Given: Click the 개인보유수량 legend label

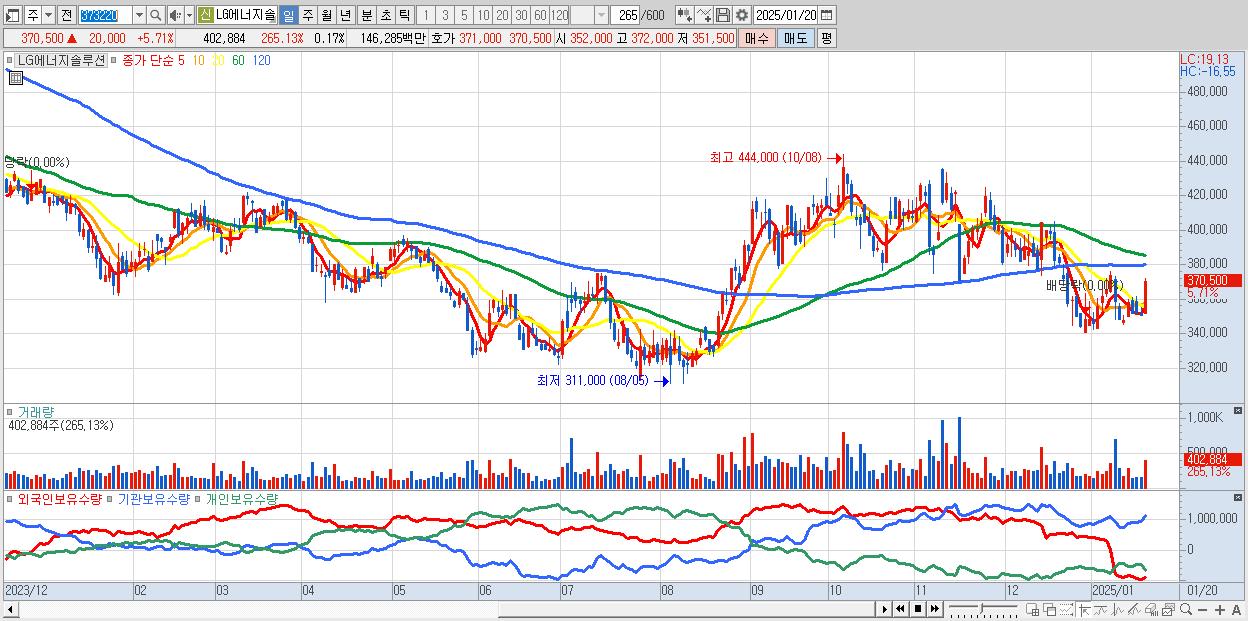Looking at the screenshot, I should 241,498.
